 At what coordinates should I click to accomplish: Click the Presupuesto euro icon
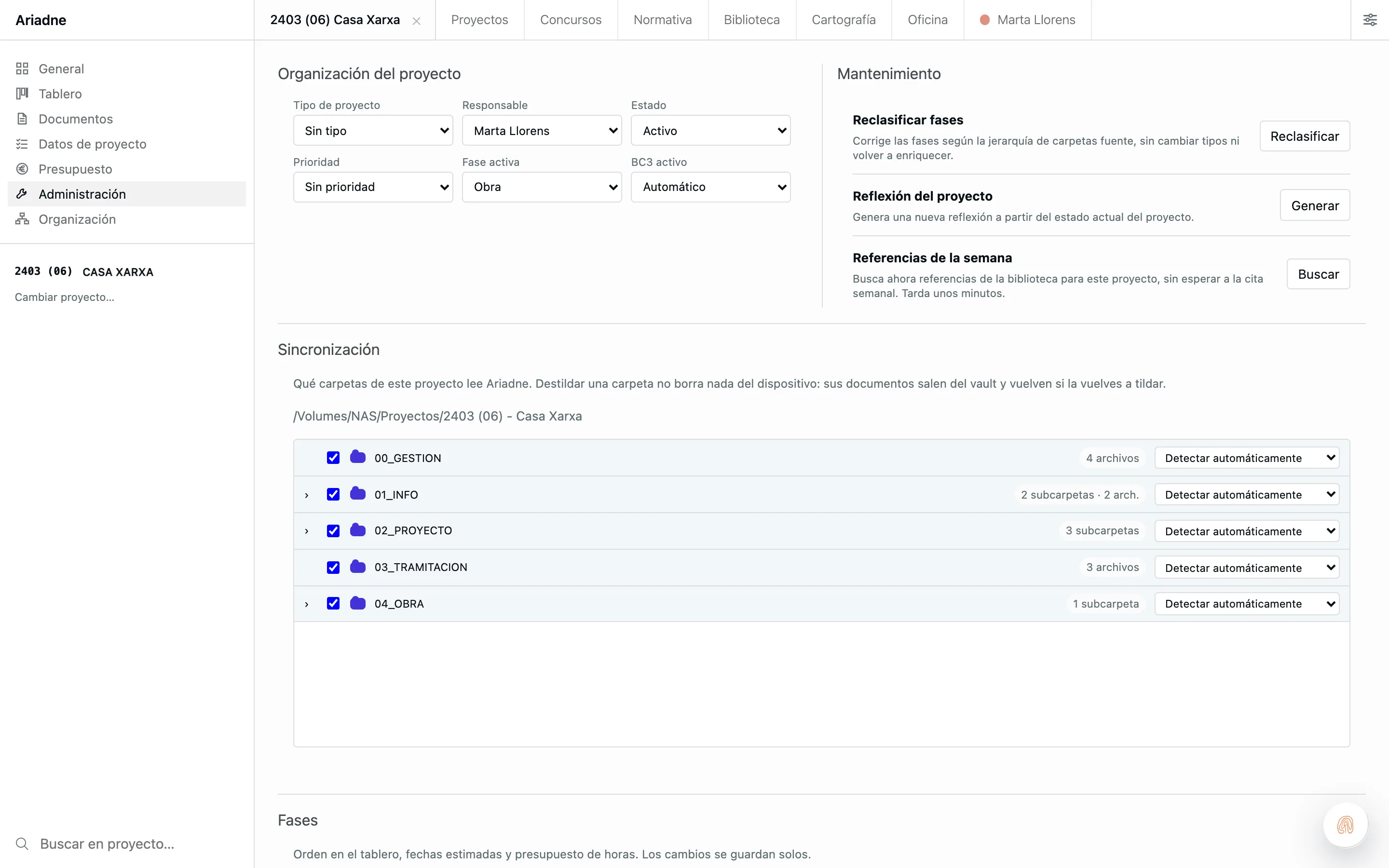point(22,169)
